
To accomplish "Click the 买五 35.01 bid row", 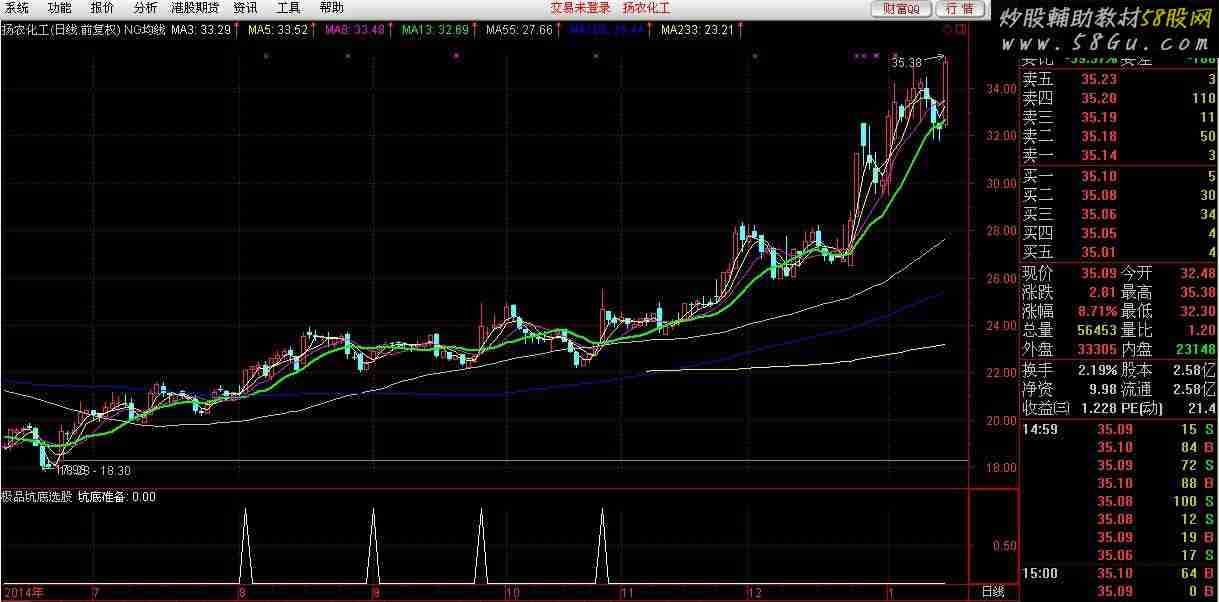I will click(1119, 252).
